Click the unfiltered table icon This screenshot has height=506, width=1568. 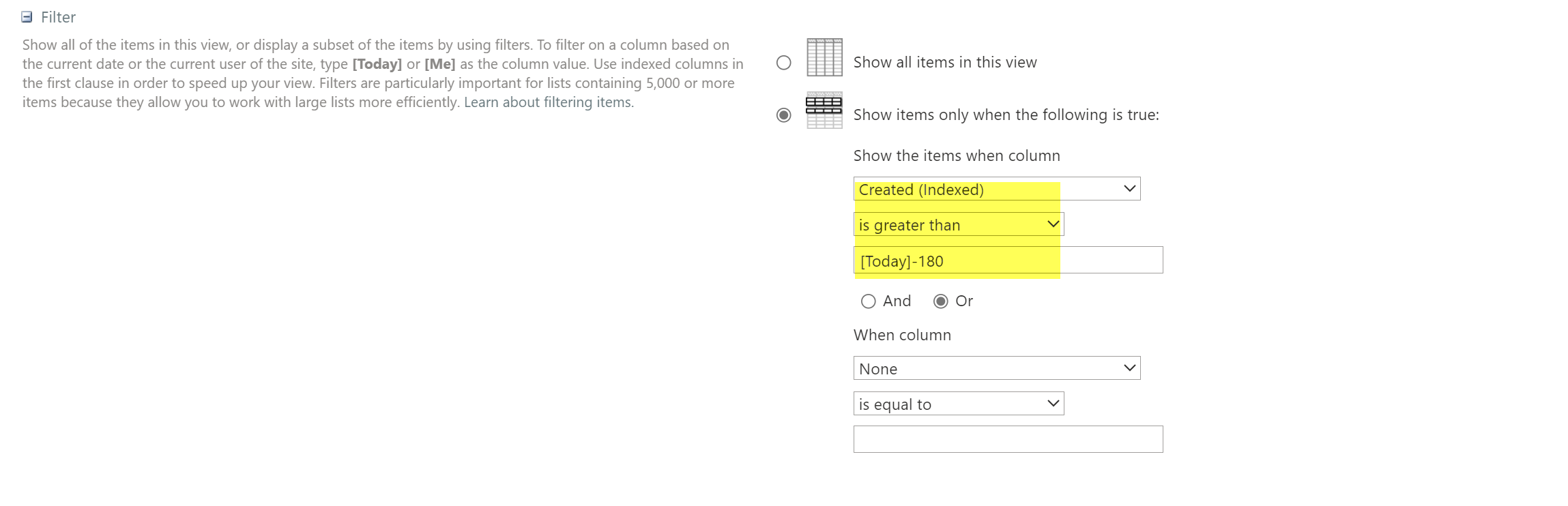(824, 57)
